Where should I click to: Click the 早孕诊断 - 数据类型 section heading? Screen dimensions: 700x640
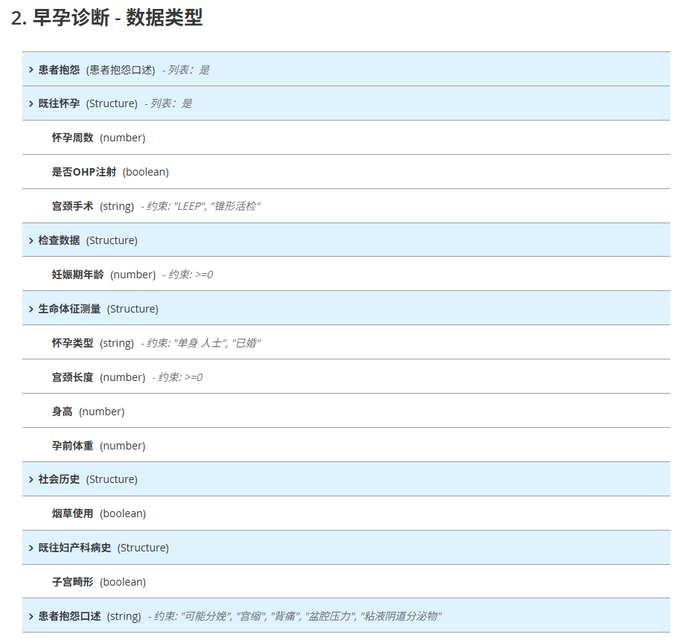coord(107,18)
